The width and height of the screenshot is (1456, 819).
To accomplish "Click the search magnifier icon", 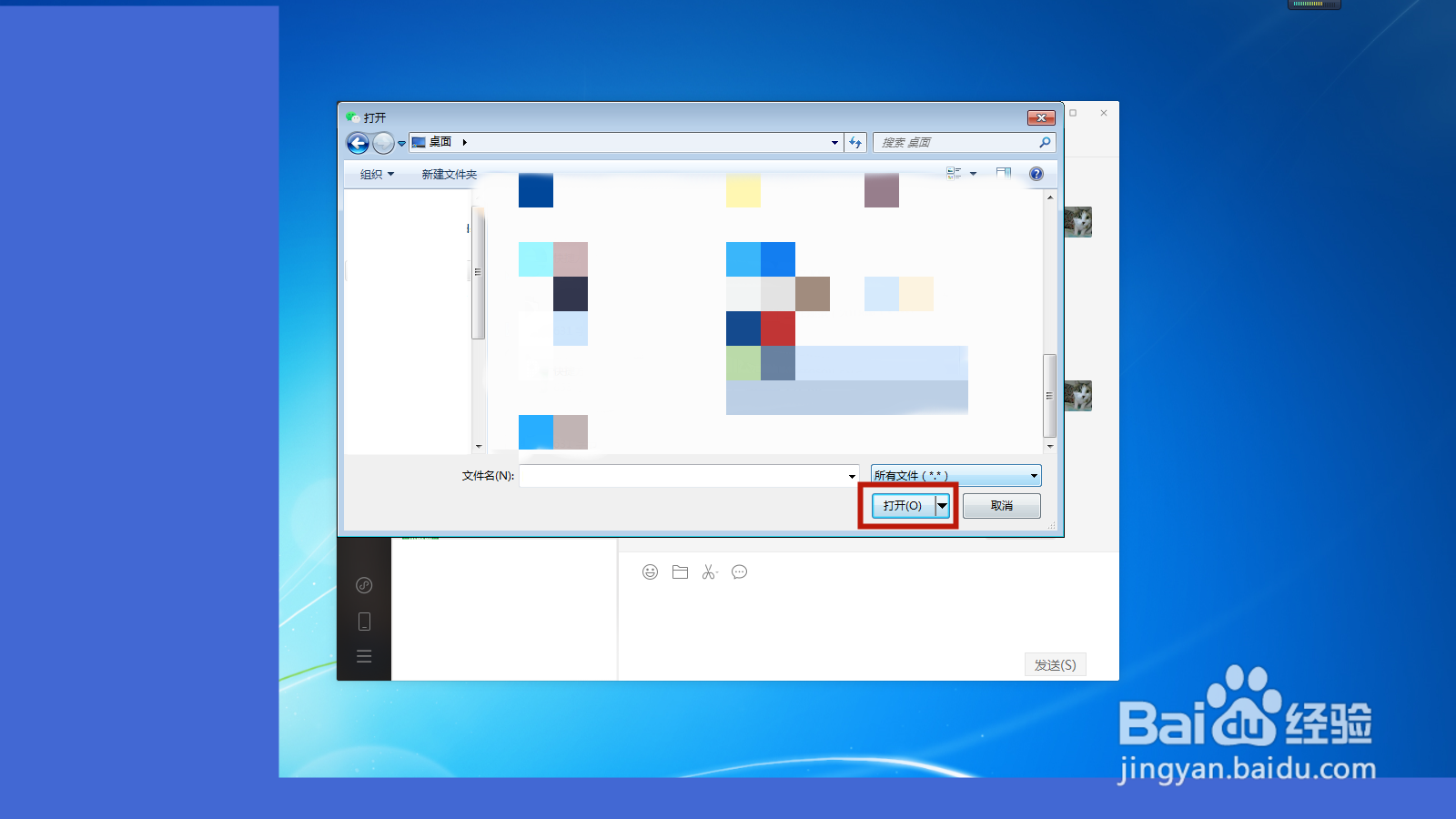I will click(x=1045, y=142).
